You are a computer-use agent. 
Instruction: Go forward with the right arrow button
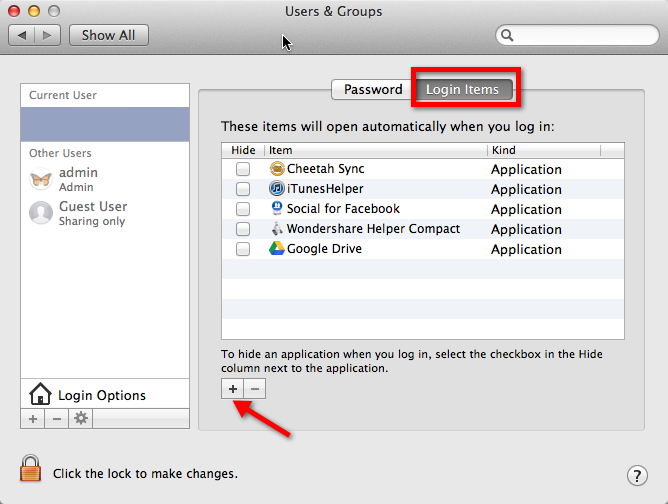click(47, 35)
